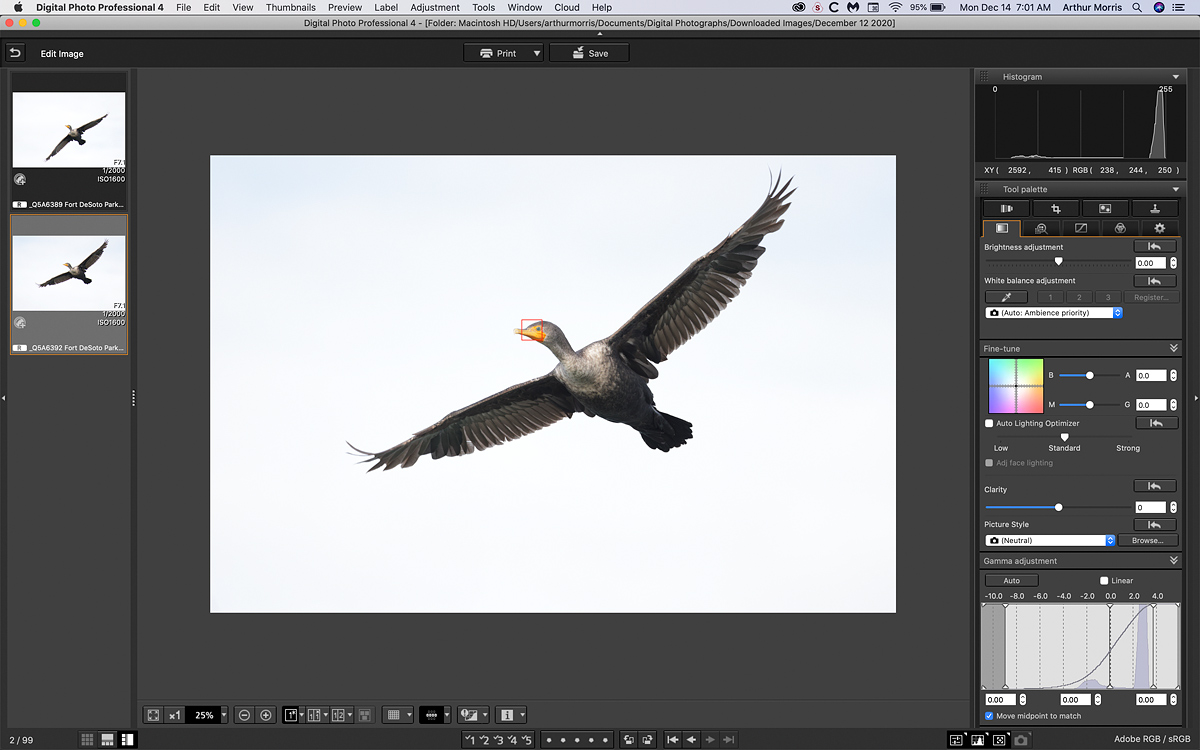The height and width of the screenshot is (750, 1200).
Task: Apply check mark 5 rating
Action: pyautogui.click(x=527, y=739)
